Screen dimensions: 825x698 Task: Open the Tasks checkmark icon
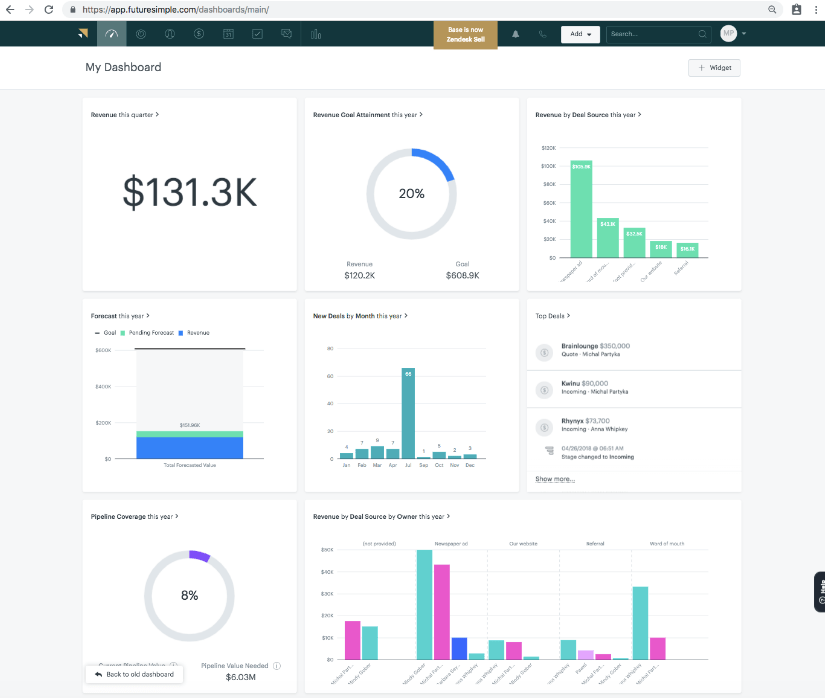tap(257, 33)
